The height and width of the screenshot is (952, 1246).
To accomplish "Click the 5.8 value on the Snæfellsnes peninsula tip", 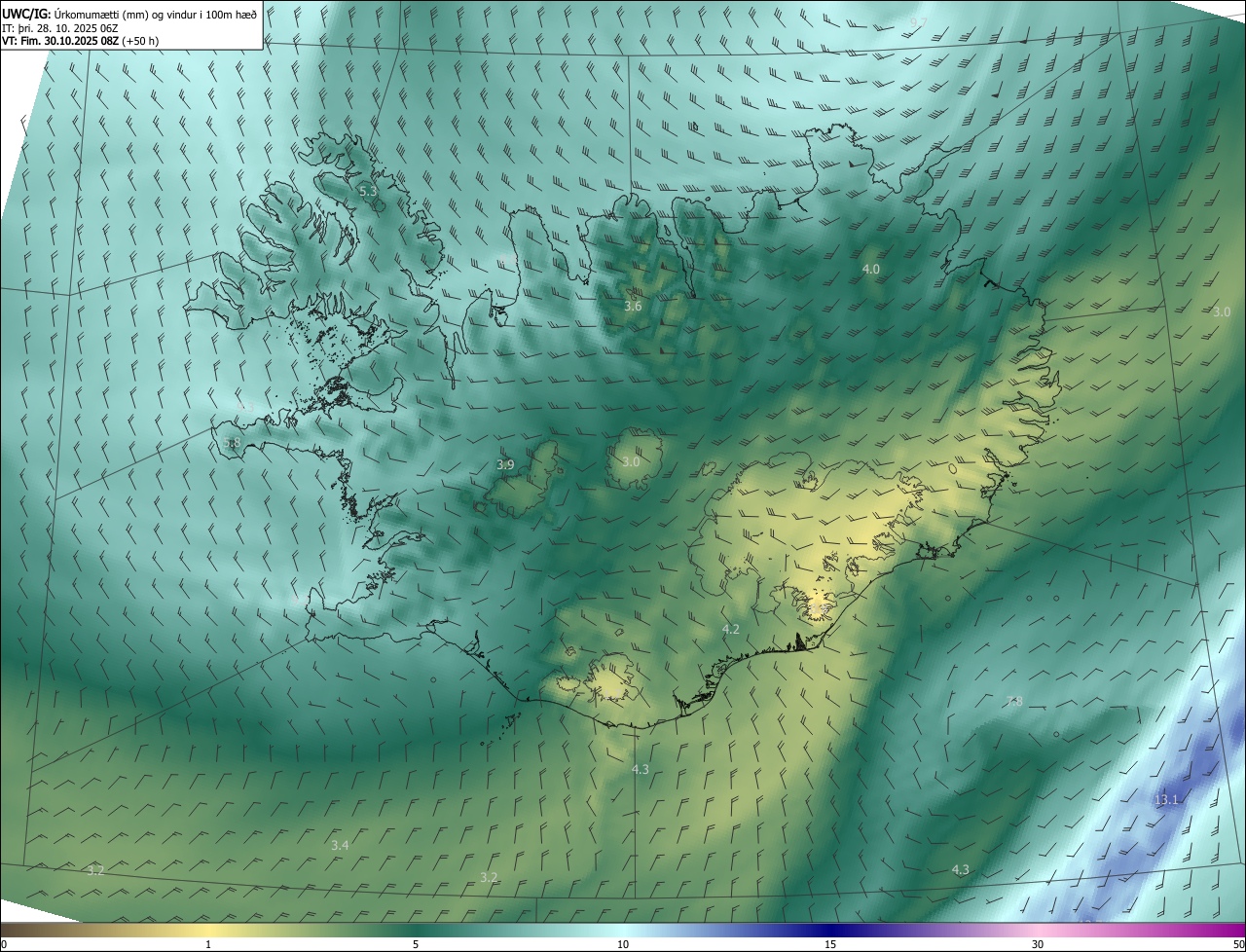I will coord(232,443).
